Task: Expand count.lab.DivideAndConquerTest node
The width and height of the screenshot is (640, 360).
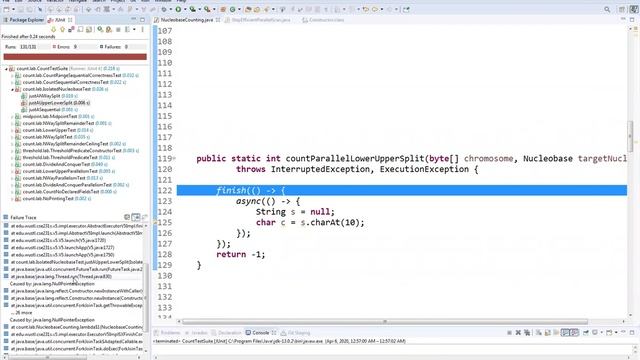Action: tap(12, 164)
